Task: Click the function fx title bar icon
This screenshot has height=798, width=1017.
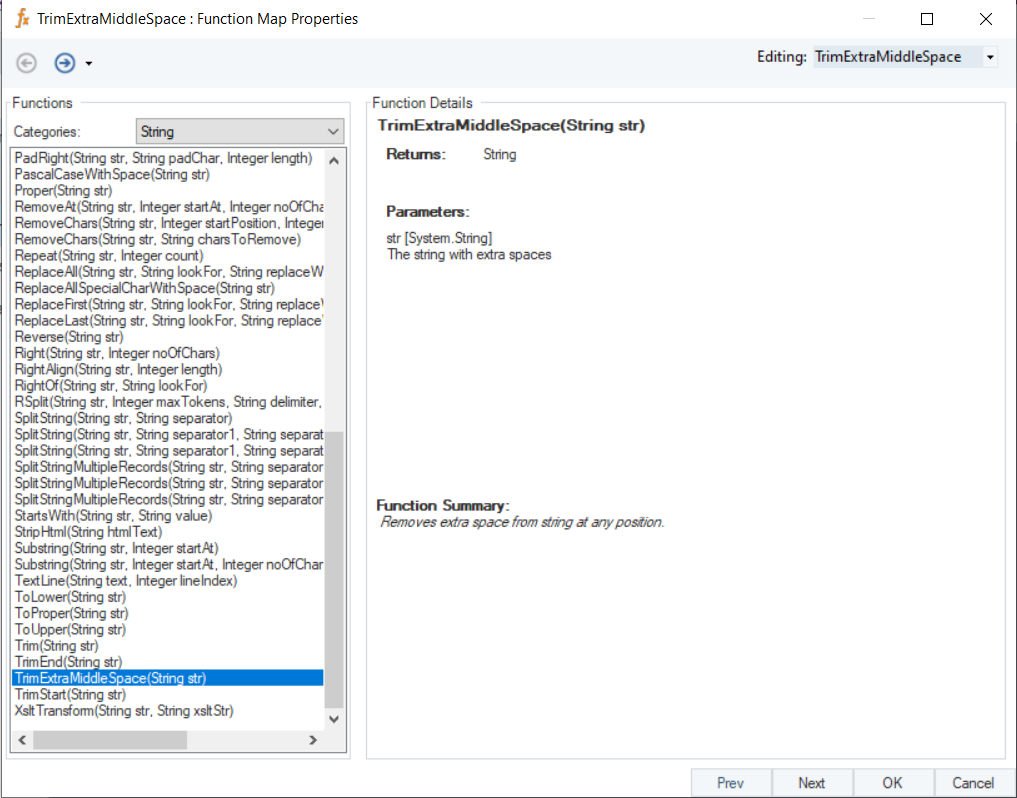Action: (22, 19)
